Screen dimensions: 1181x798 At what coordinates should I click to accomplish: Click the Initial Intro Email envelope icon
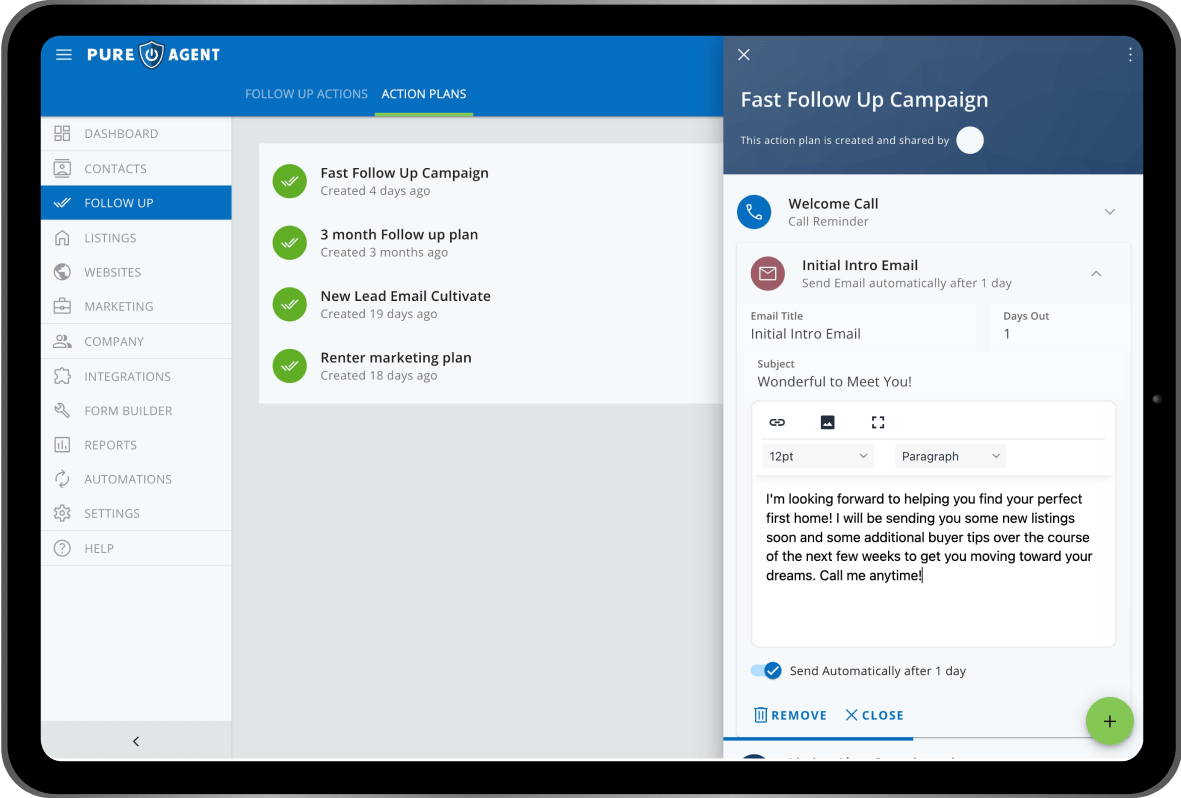click(768, 273)
